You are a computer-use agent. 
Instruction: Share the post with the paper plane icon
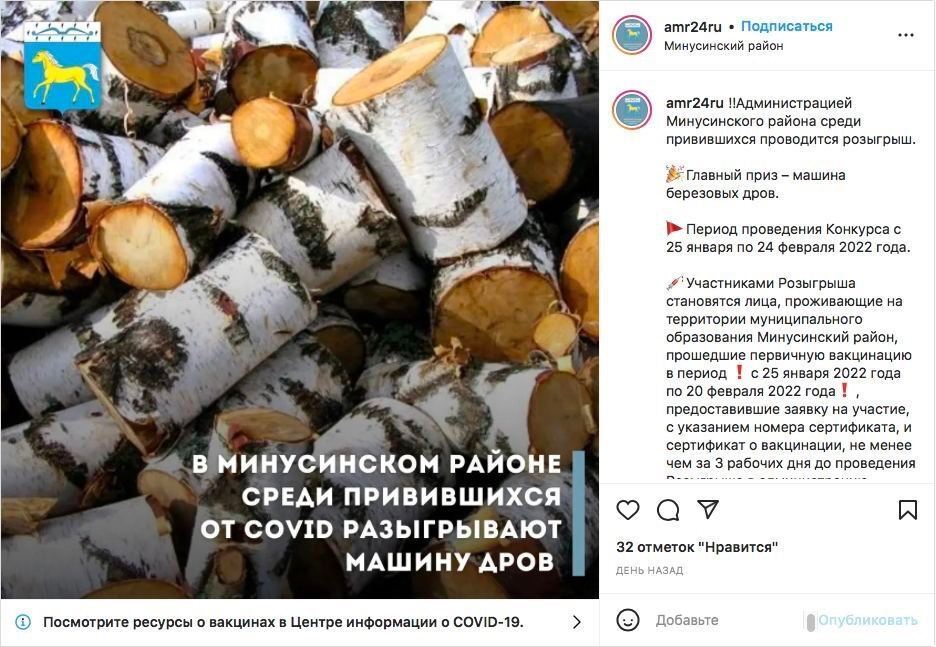[708, 509]
